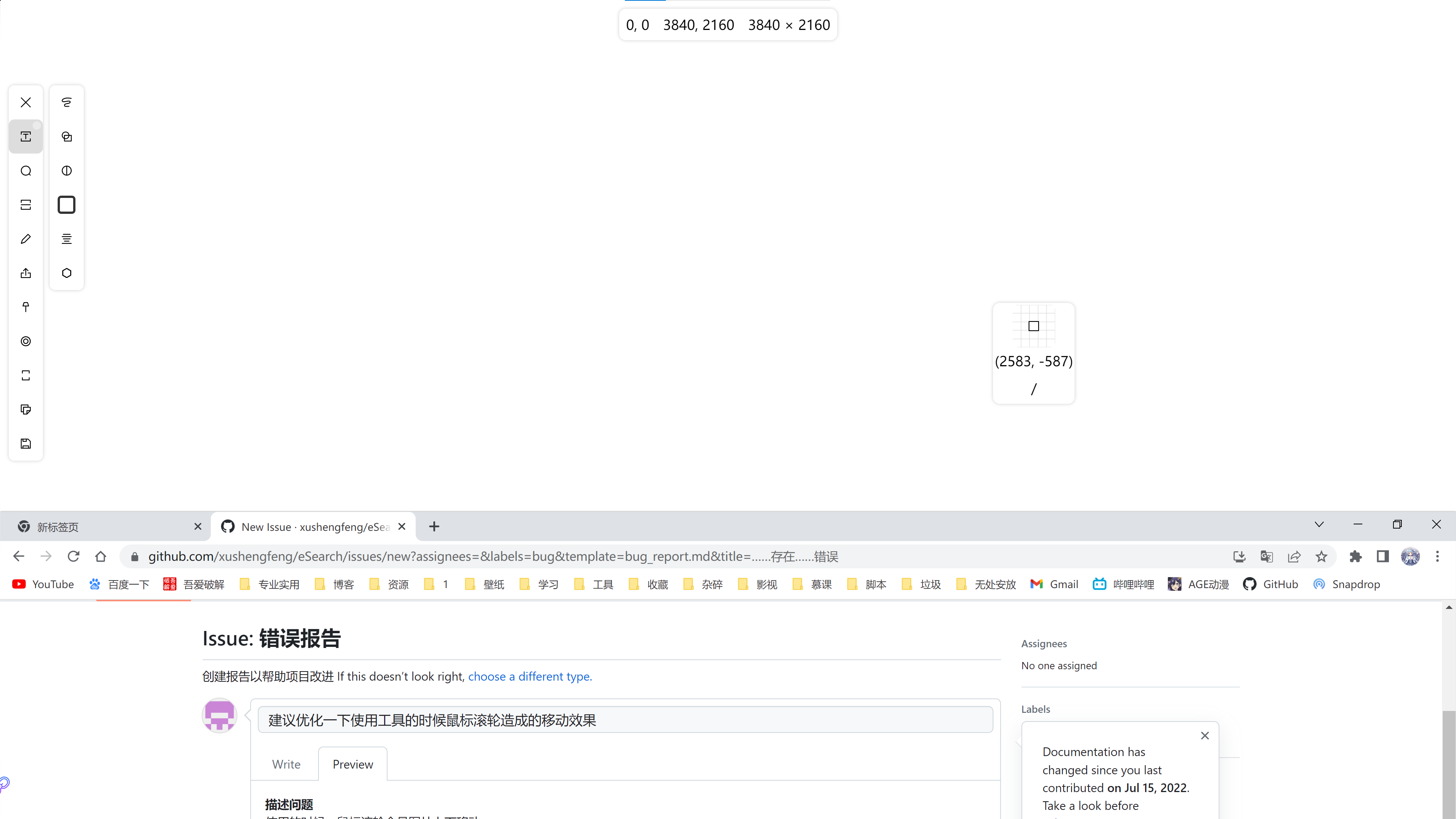This screenshot has width=1456, height=819.
Task: Switch to the Write tab
Action: 286,764
